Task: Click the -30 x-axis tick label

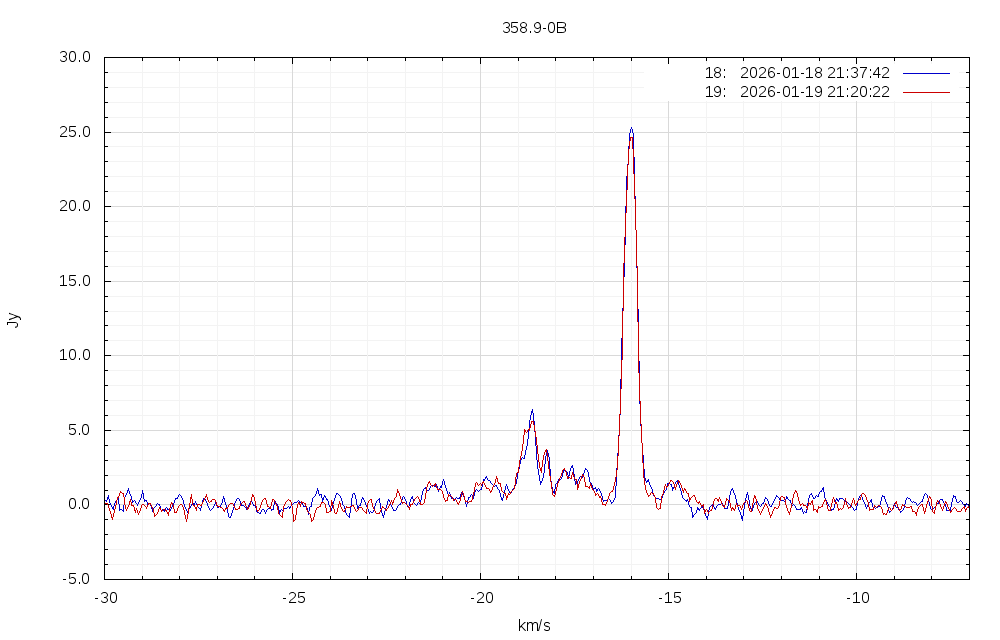Action: [x=105, y=597]
